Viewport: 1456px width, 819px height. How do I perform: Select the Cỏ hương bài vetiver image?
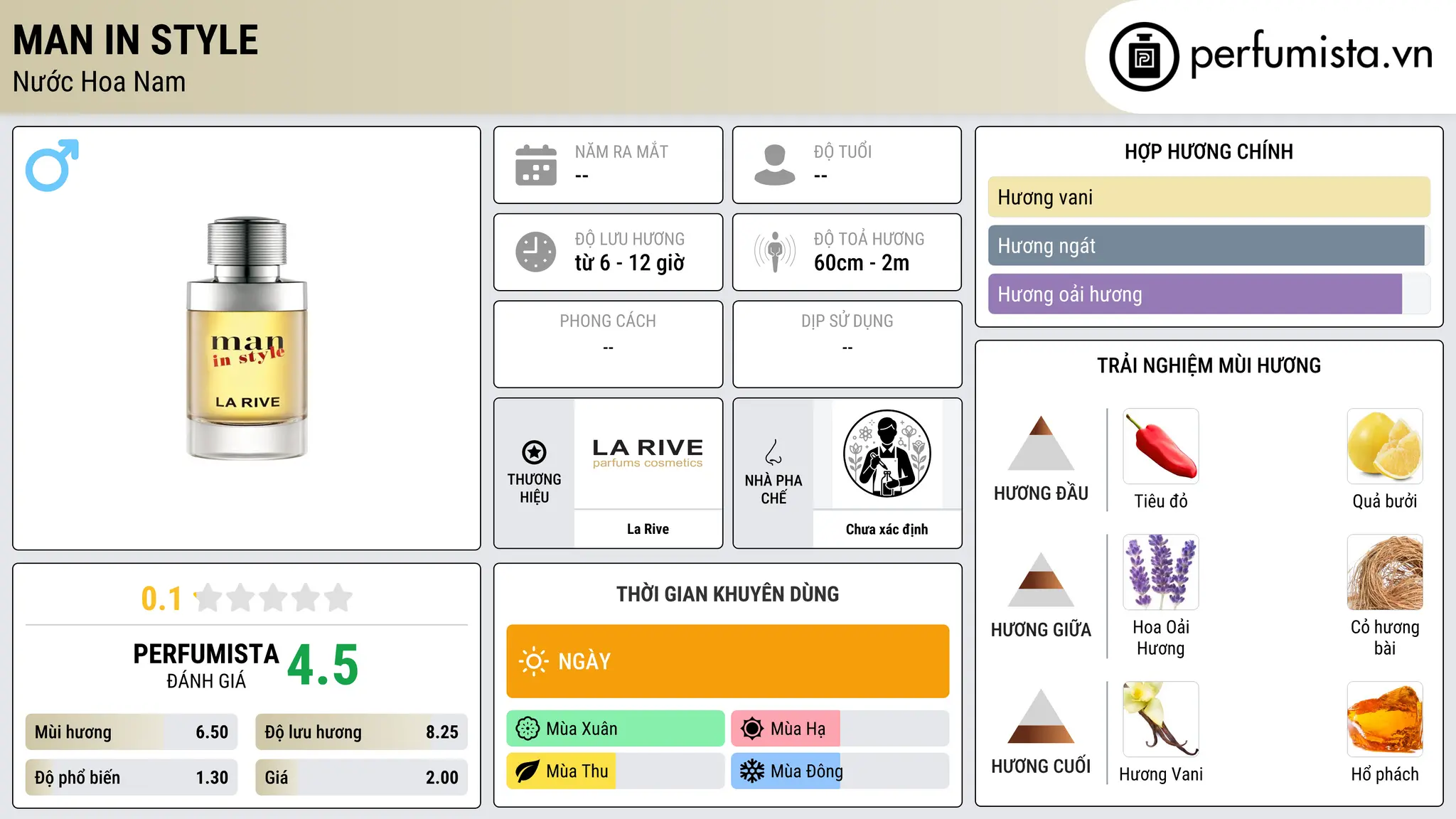(x=1385, y=572)
